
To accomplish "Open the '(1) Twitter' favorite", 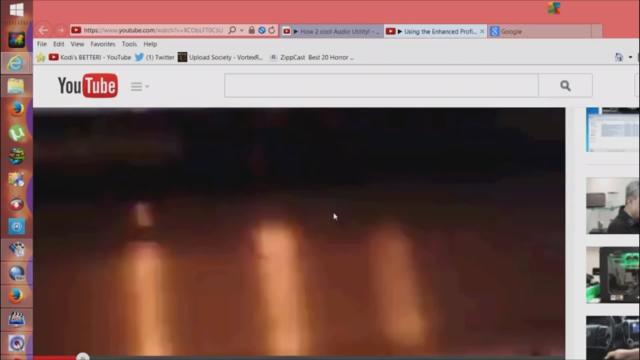I will (155, 58).
